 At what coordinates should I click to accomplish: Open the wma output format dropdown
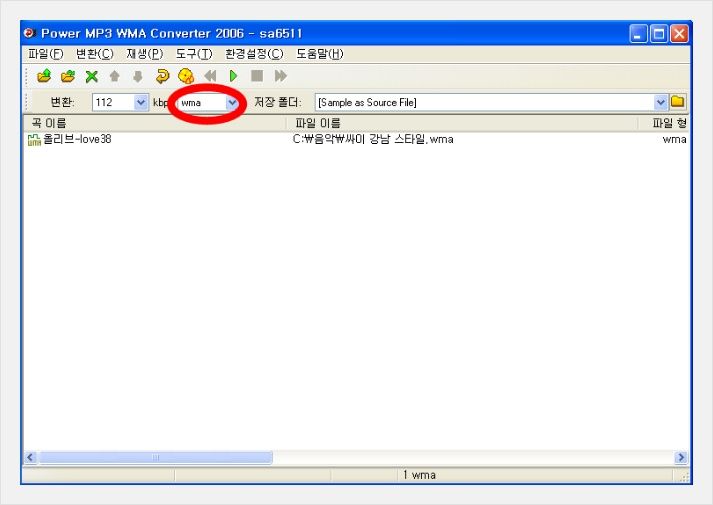point(232,103)
